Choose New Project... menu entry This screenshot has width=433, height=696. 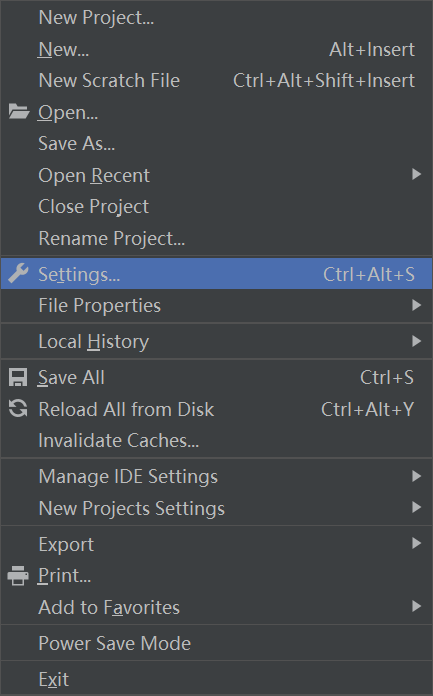216,18
